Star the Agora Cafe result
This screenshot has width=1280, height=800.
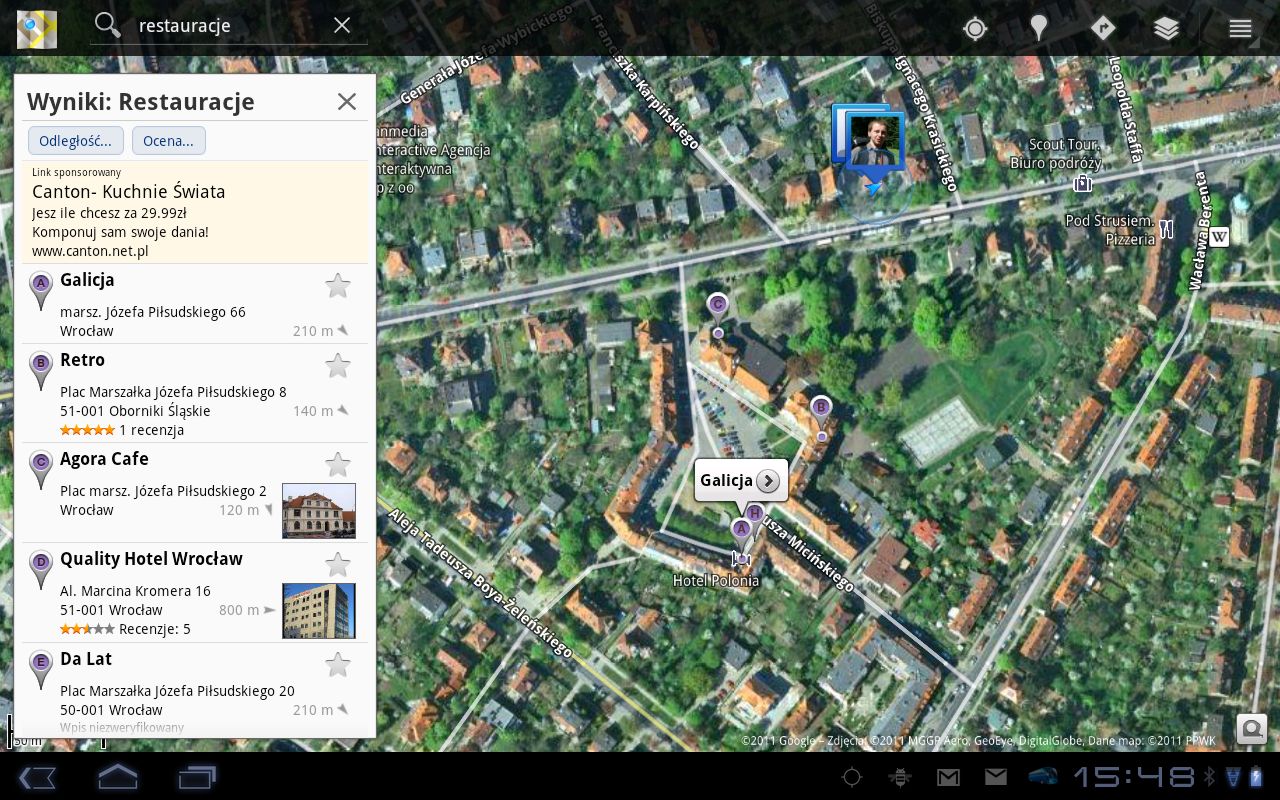pos(338,465)
